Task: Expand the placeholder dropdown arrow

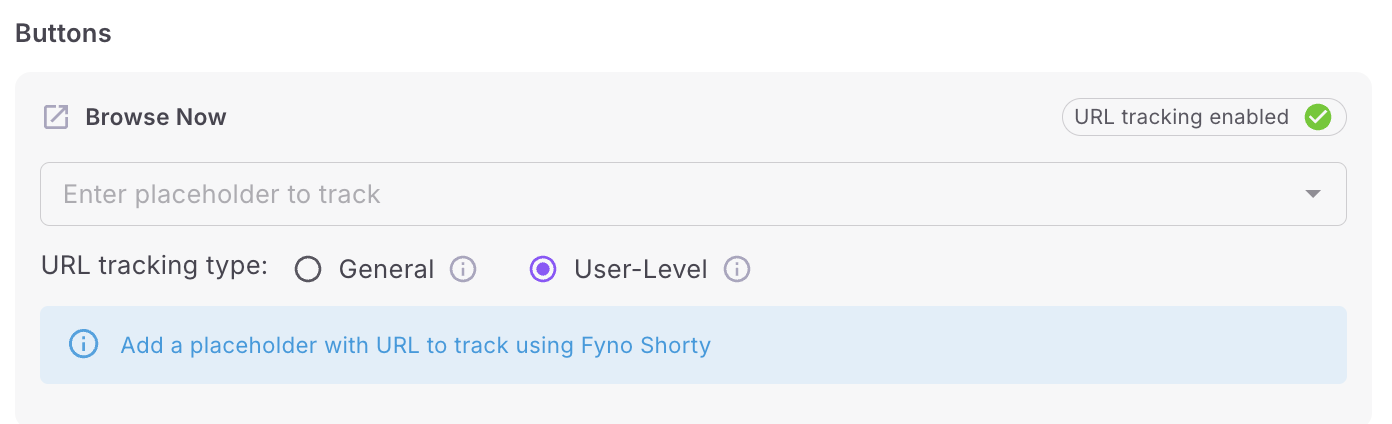Action: click(1313, 194)
